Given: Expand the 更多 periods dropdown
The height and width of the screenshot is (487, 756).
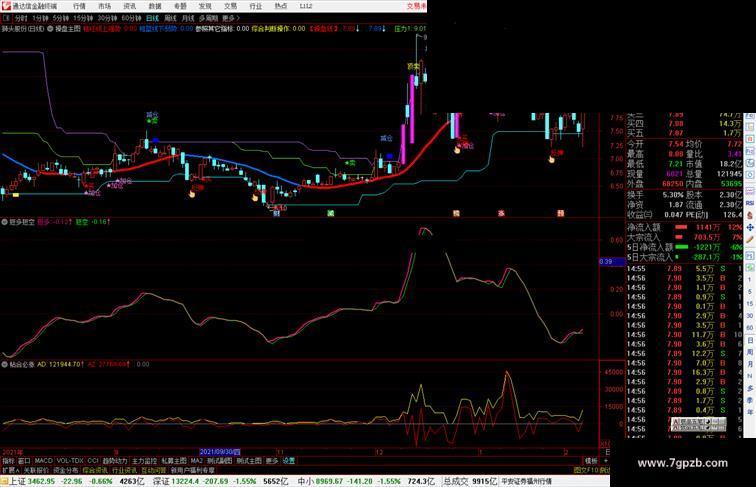Looking at the screenshot, I should click(230, 18).
